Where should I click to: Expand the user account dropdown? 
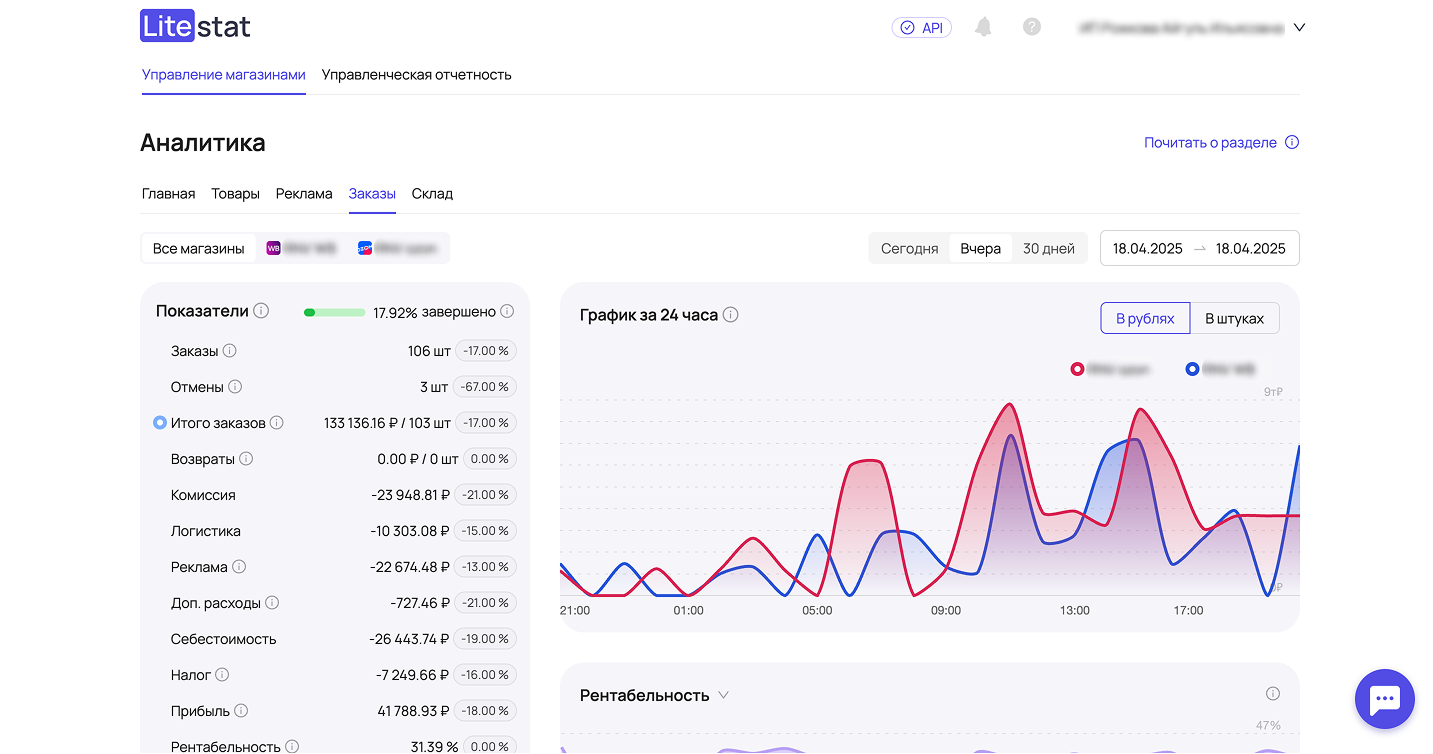(1299, 28)
